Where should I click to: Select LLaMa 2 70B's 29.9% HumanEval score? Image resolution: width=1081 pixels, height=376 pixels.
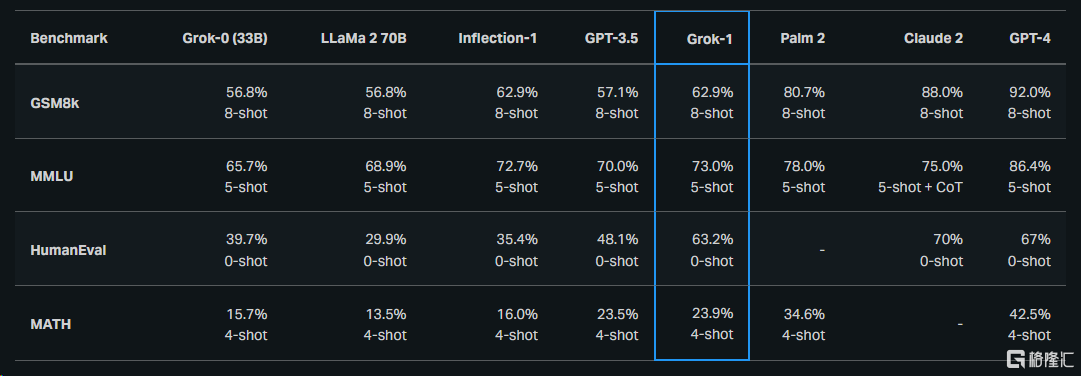click(385, 239)
